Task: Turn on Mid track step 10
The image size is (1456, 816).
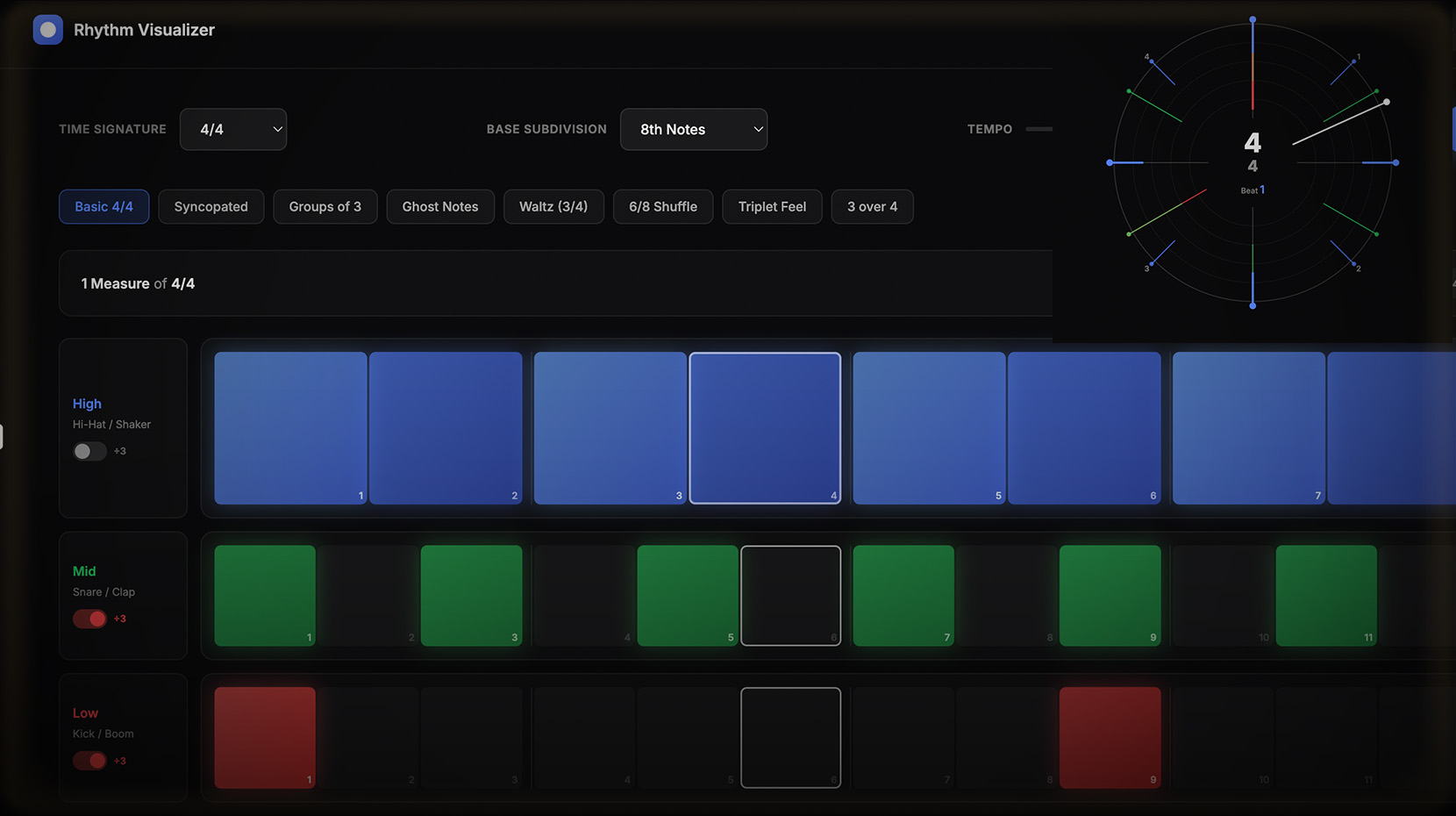Action: (1223, 596)
